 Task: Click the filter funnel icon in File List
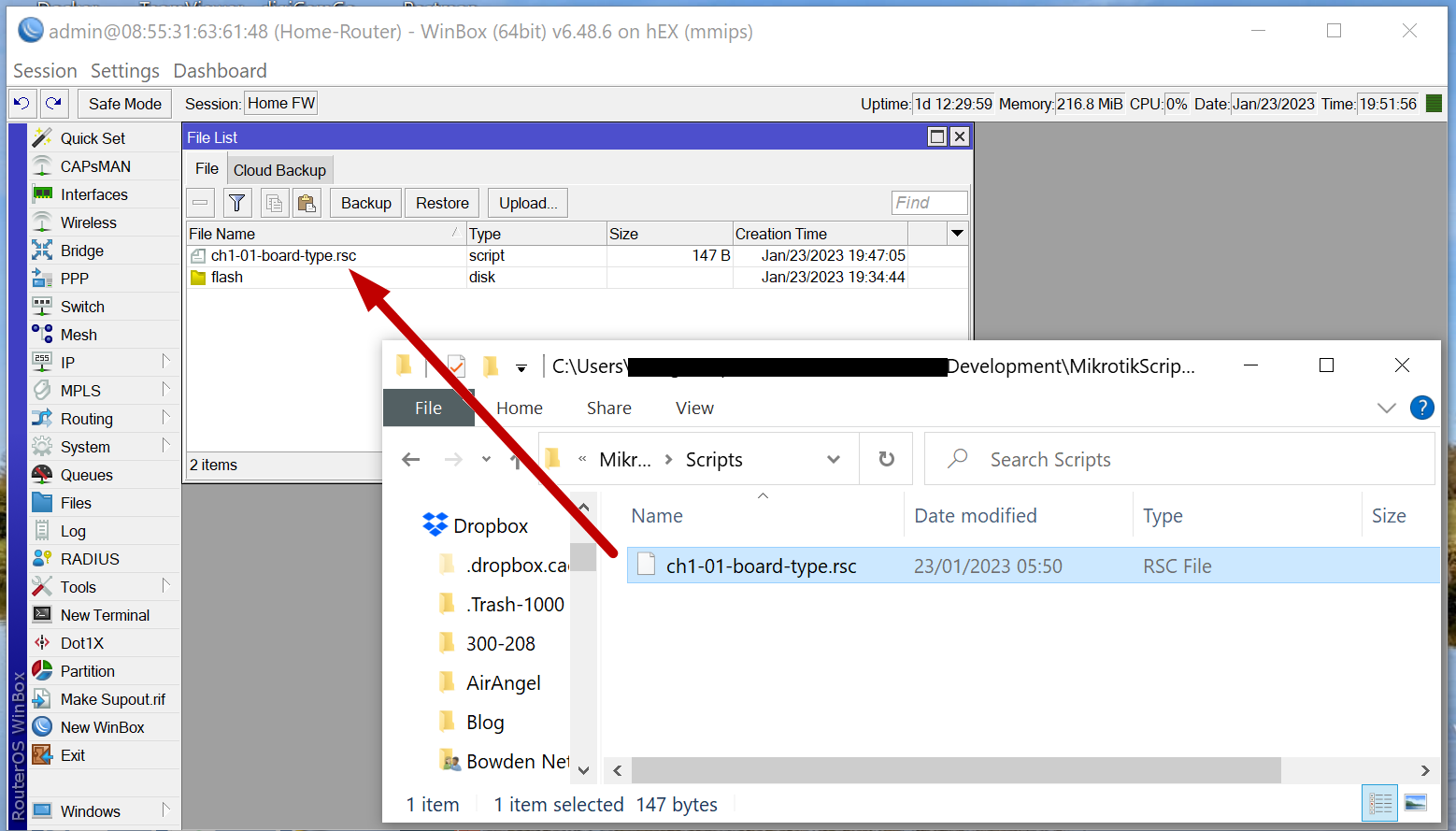point(237,203)
